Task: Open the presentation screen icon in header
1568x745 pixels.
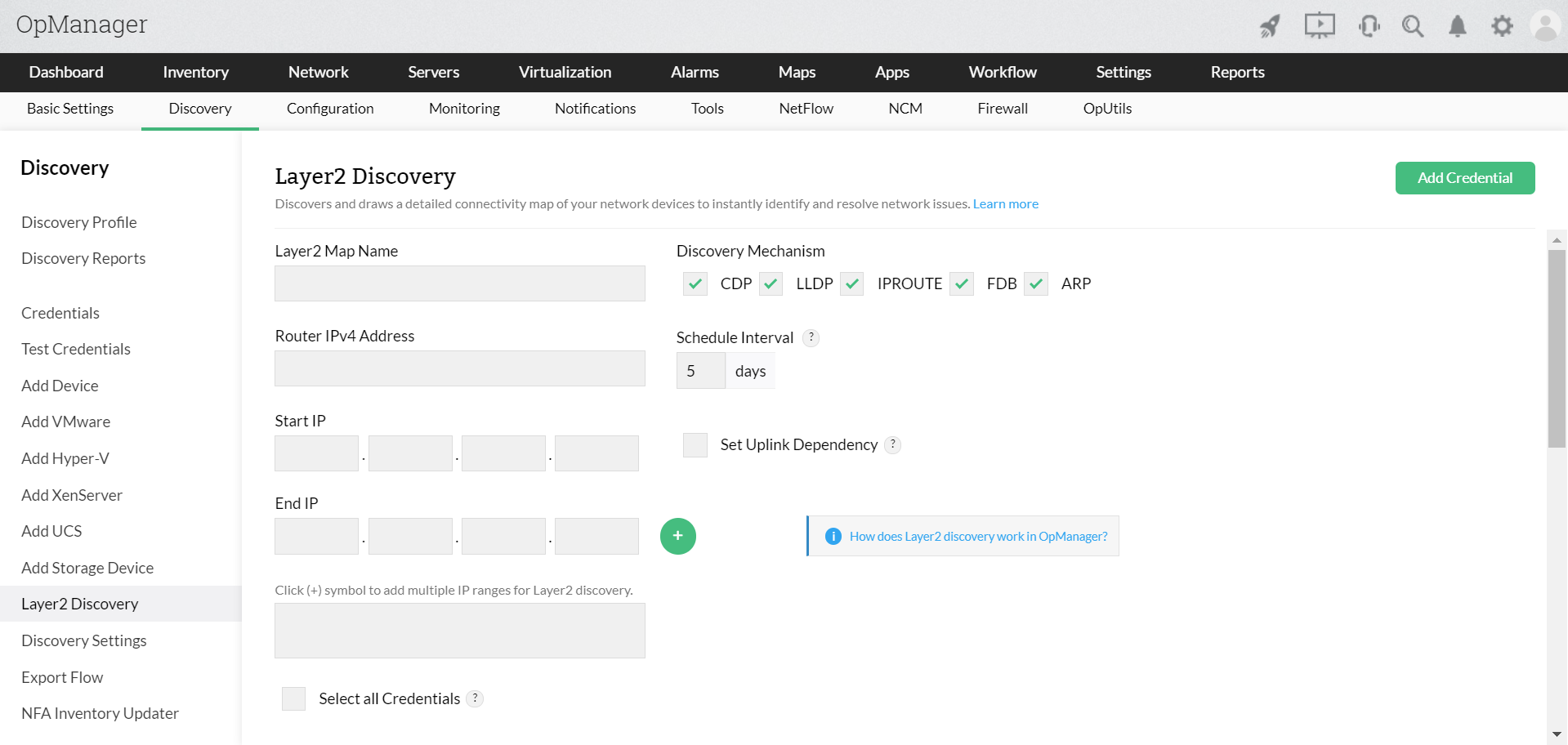Action: pyautogui.click(x=1319, y=26)
